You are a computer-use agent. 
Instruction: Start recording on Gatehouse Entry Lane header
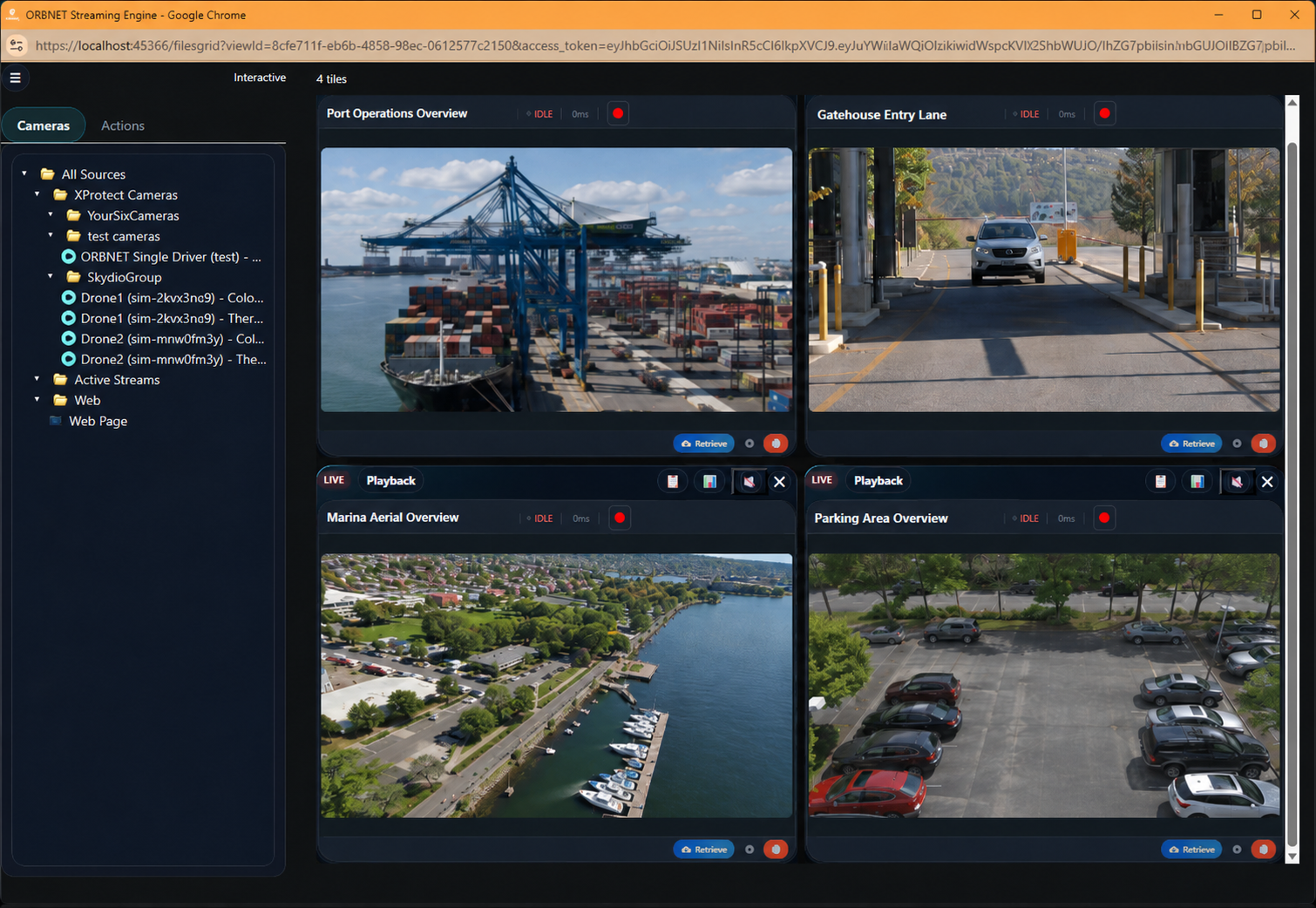[x=1104, y=113]
